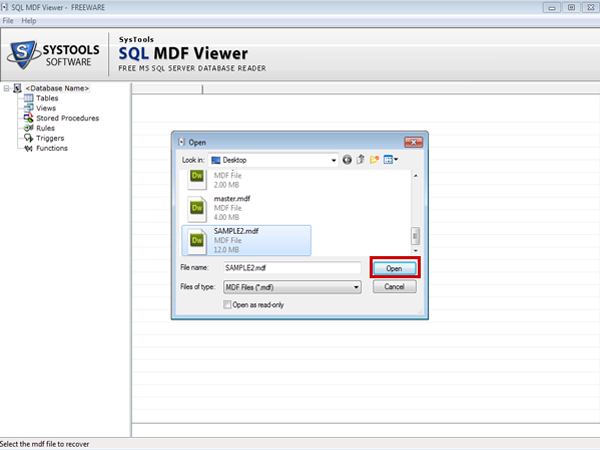This screenshot has width=600, height=450.
Task: Select Tables in the tree
Action: point(47,98)
